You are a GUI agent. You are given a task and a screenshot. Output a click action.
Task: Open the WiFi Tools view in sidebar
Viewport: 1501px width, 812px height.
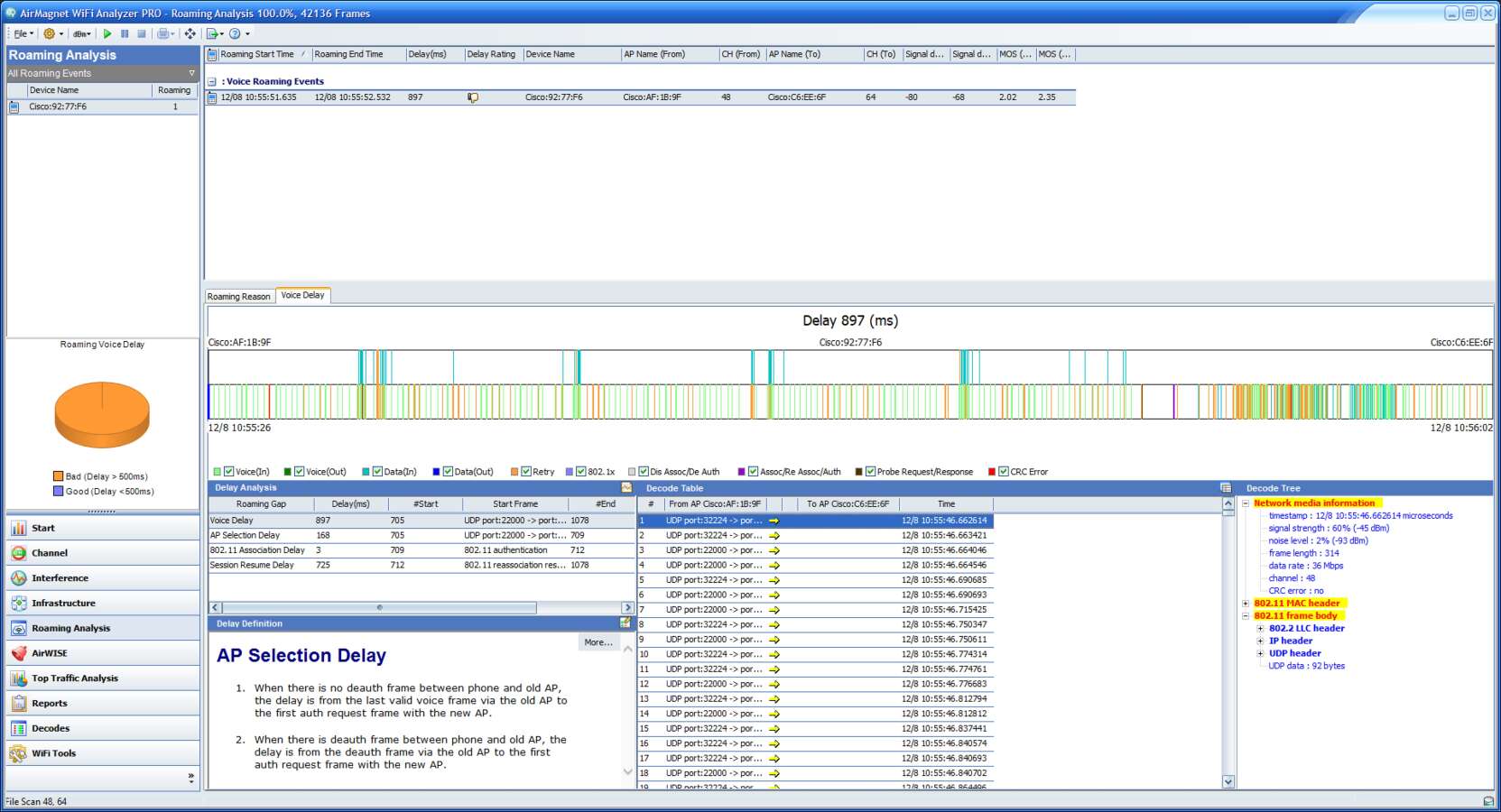(103, 753)
